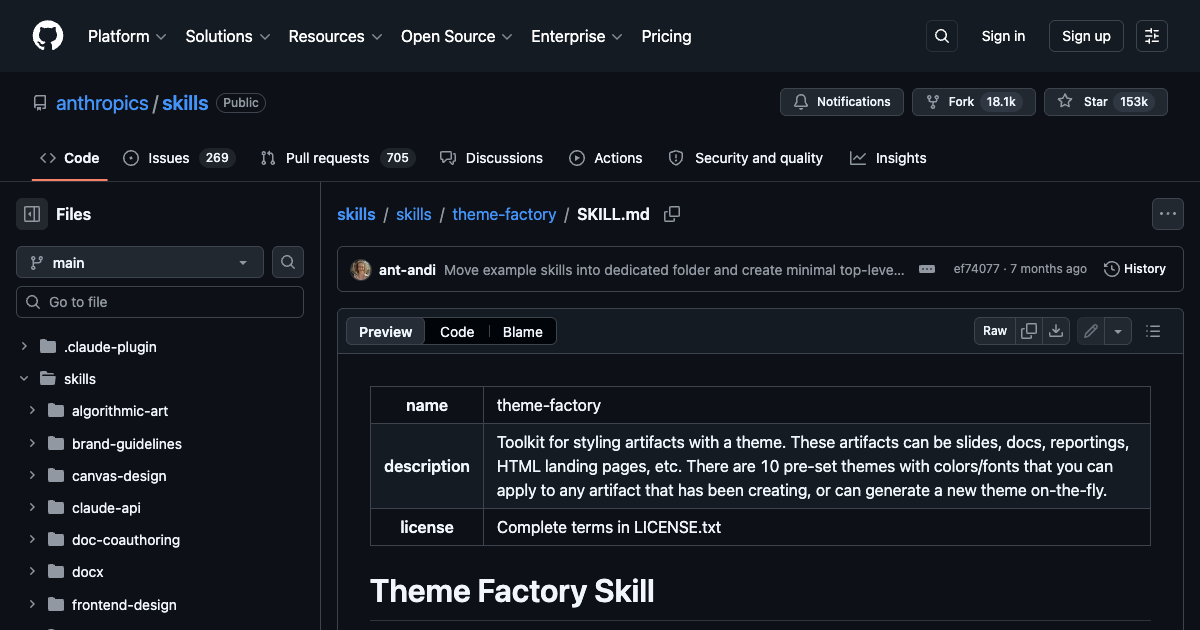Expand the frontend-design folder
Image resolution: width=1200 pixels, height=630 pixels.
pos(32,604)
